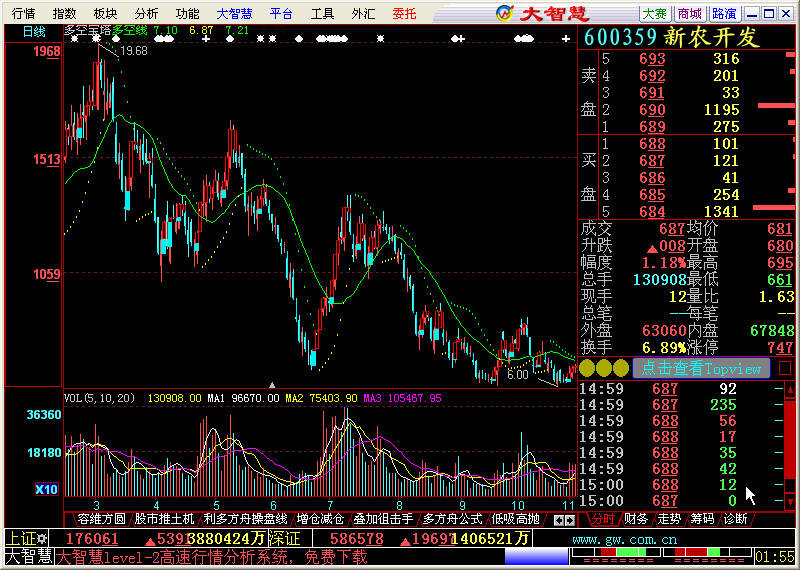
Task: Select the 低吸高抛 indicator tab
Action: pyautogui.click(x=515, y=519)
